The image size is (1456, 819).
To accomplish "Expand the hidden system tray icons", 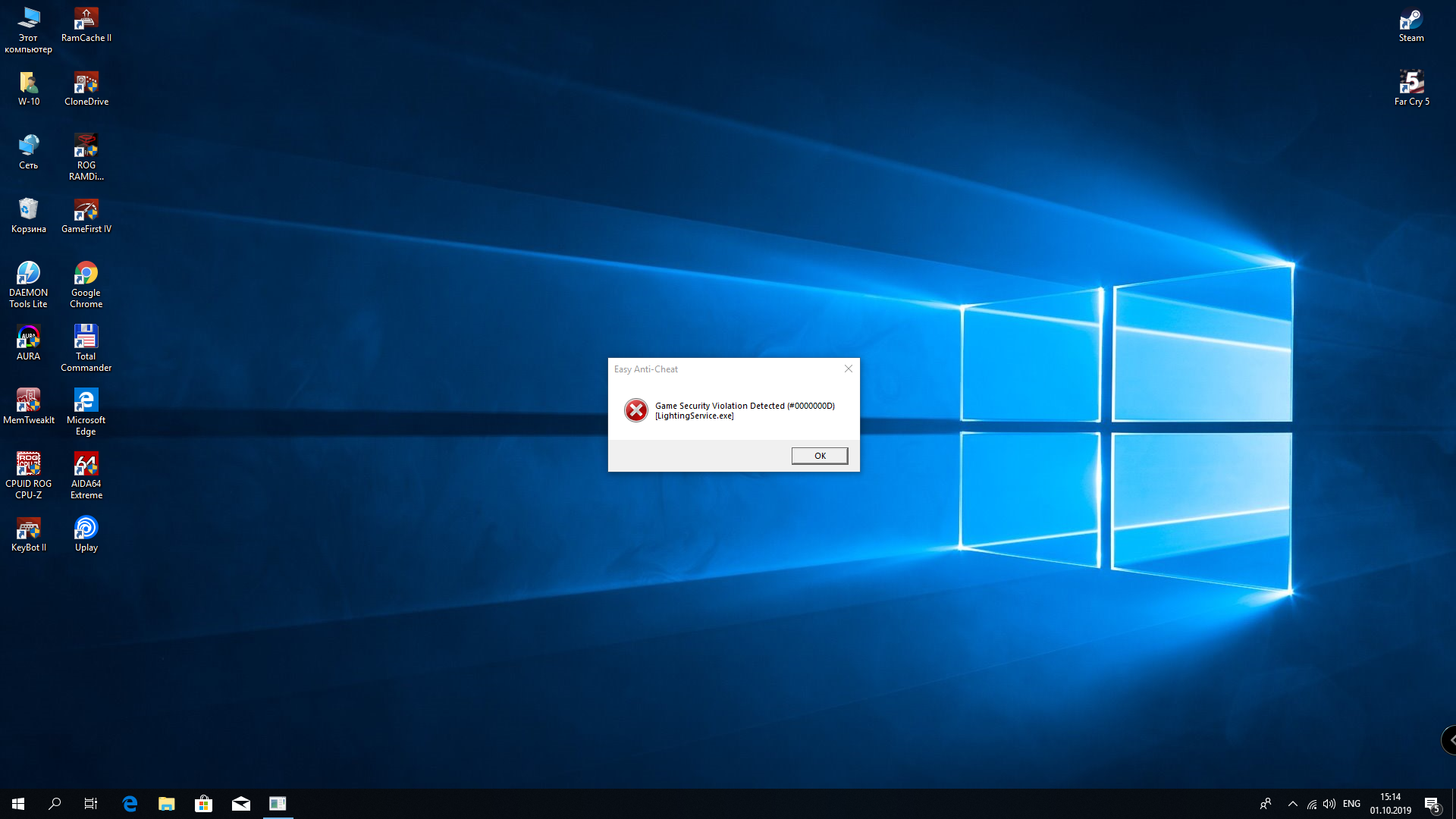I will point(1292,804).
